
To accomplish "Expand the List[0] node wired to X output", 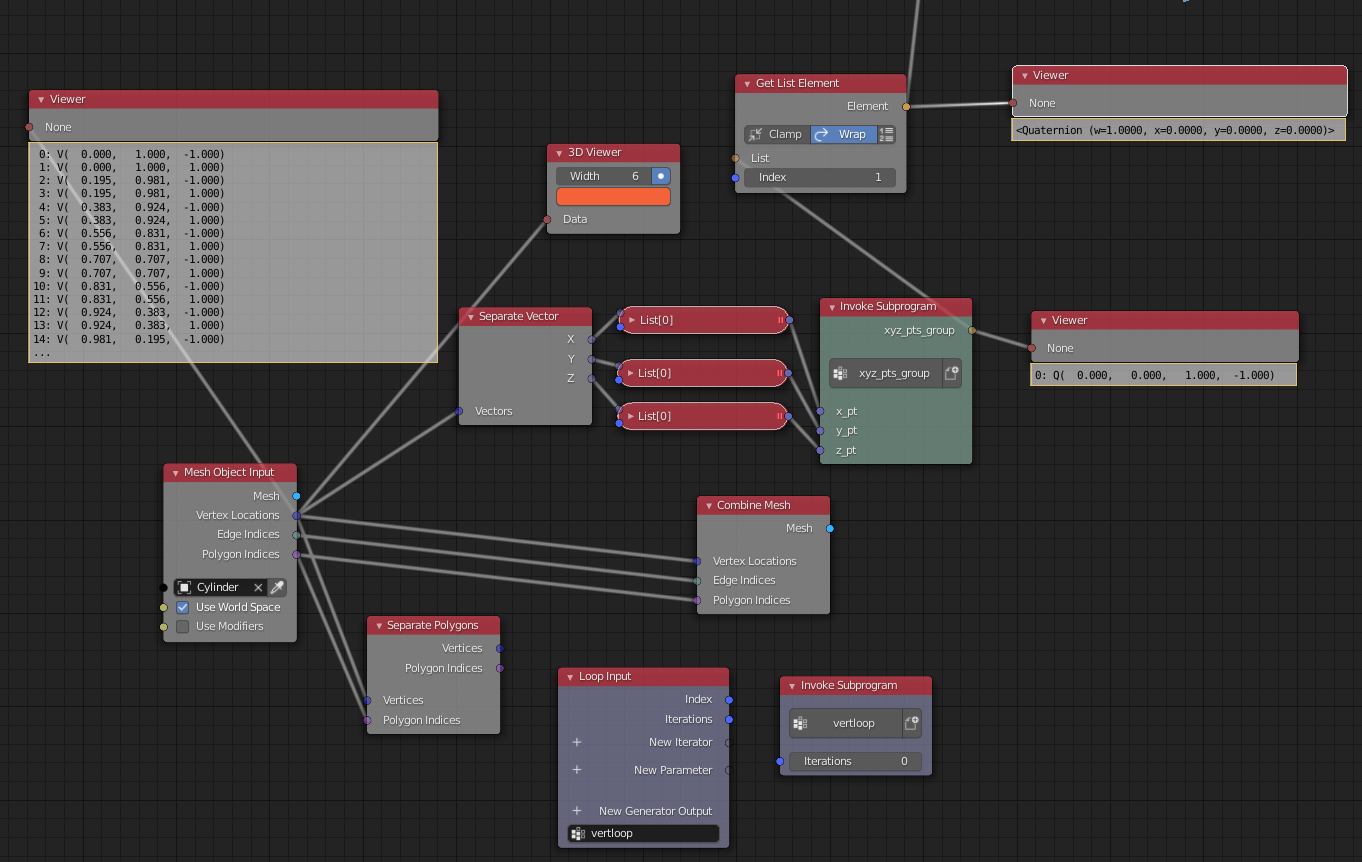I will click(x=632, y=320).
